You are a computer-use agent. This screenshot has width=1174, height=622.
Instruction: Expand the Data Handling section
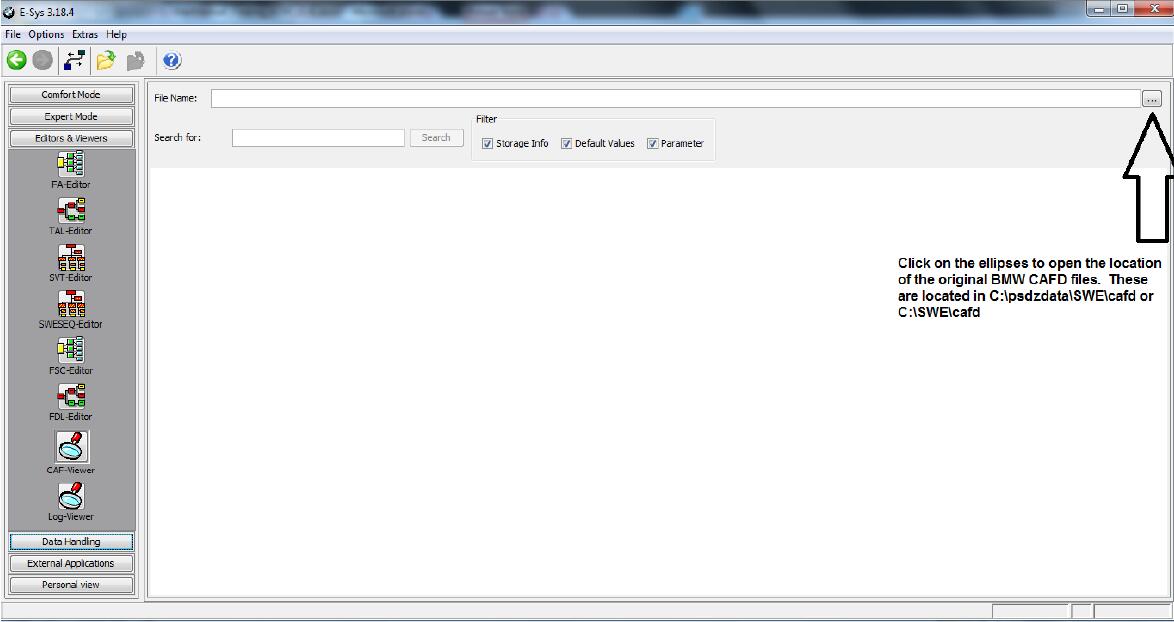click(x=71, y=542)
